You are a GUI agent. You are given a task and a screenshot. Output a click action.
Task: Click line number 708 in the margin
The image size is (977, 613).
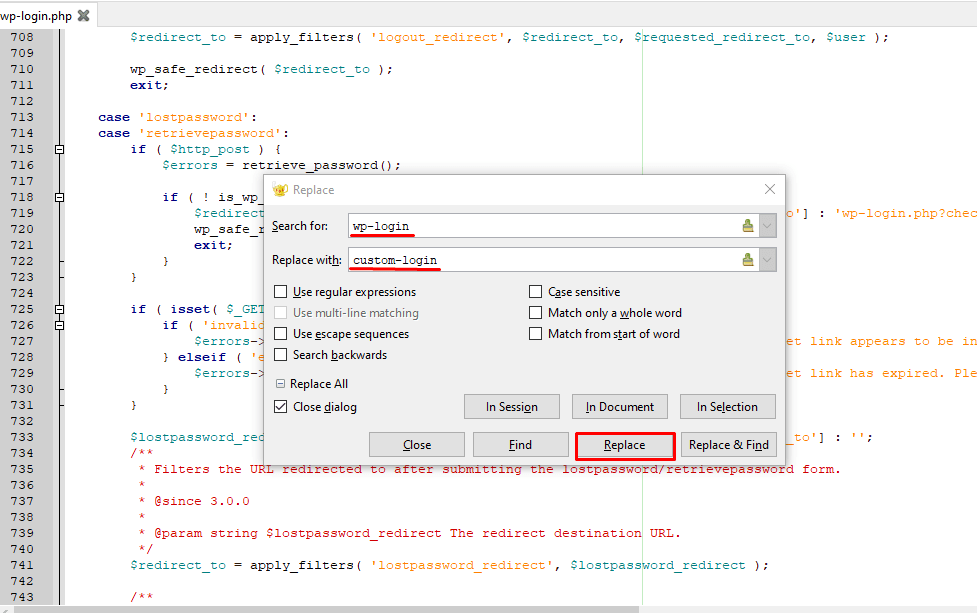pyautogui.click(x=22, y=37)
